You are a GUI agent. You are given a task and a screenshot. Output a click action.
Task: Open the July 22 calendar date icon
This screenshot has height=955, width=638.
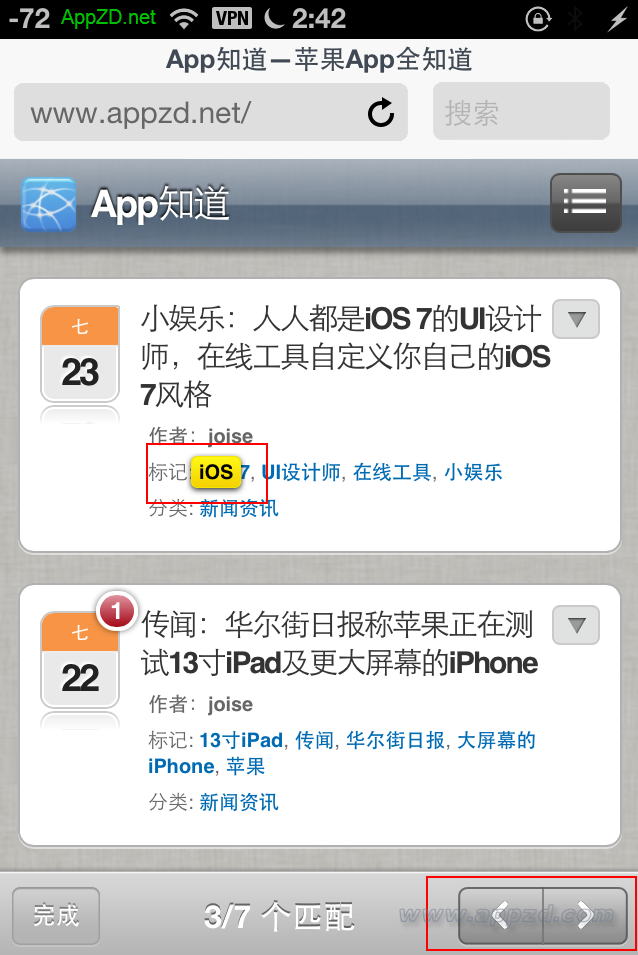point(80,660)
